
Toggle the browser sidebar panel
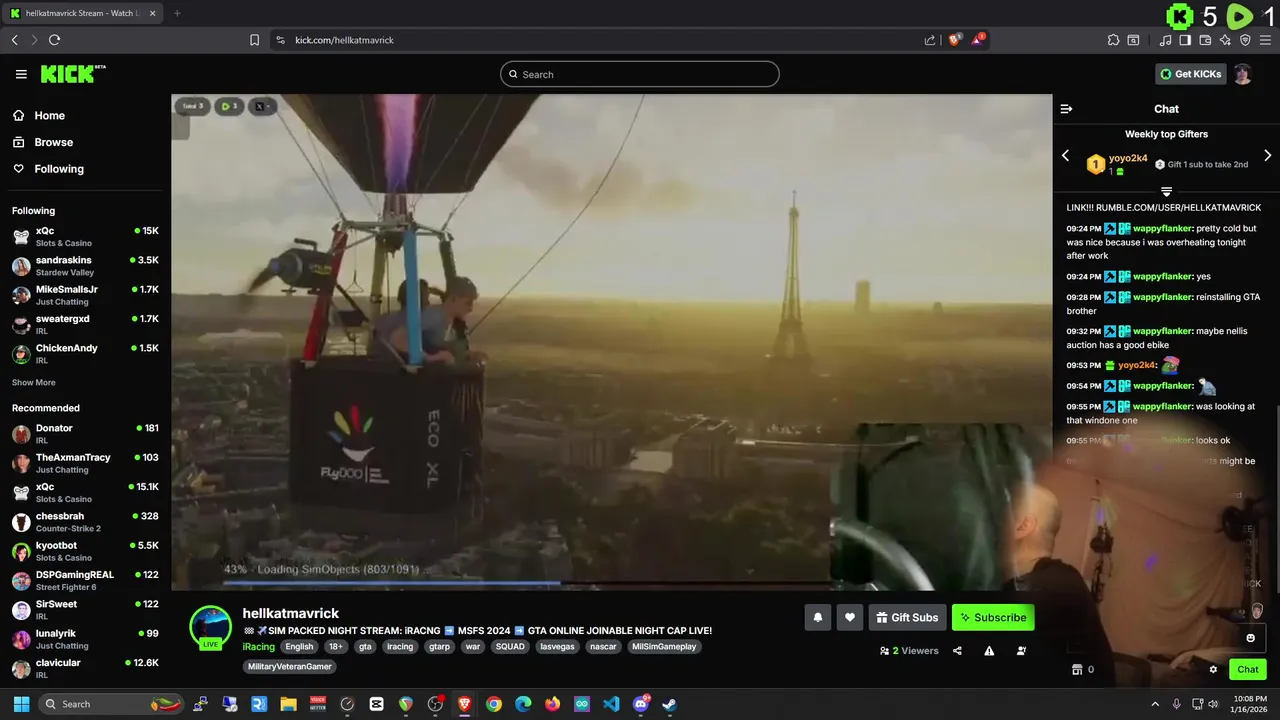1185,40
